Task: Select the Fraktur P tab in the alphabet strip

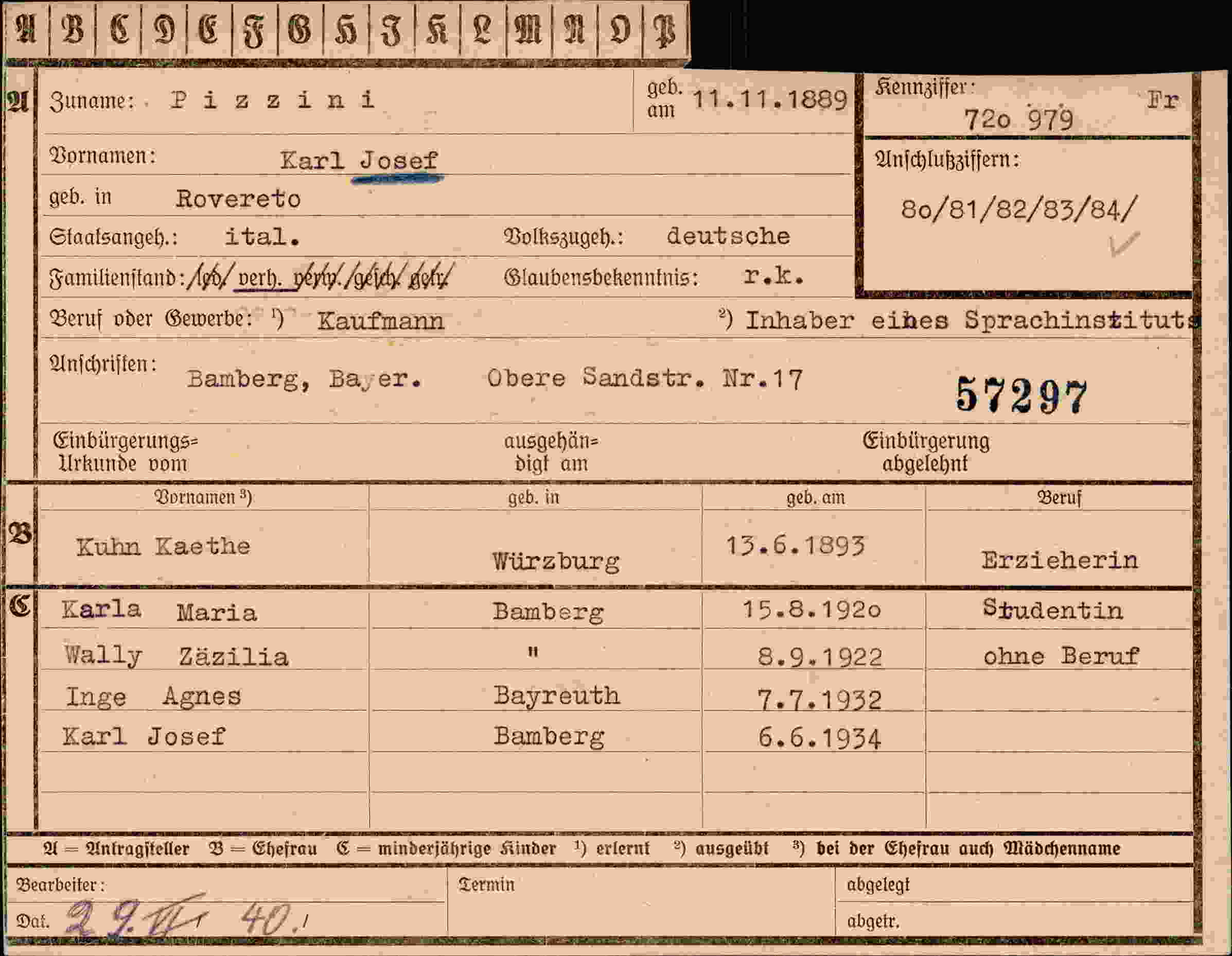Action: 665,29
